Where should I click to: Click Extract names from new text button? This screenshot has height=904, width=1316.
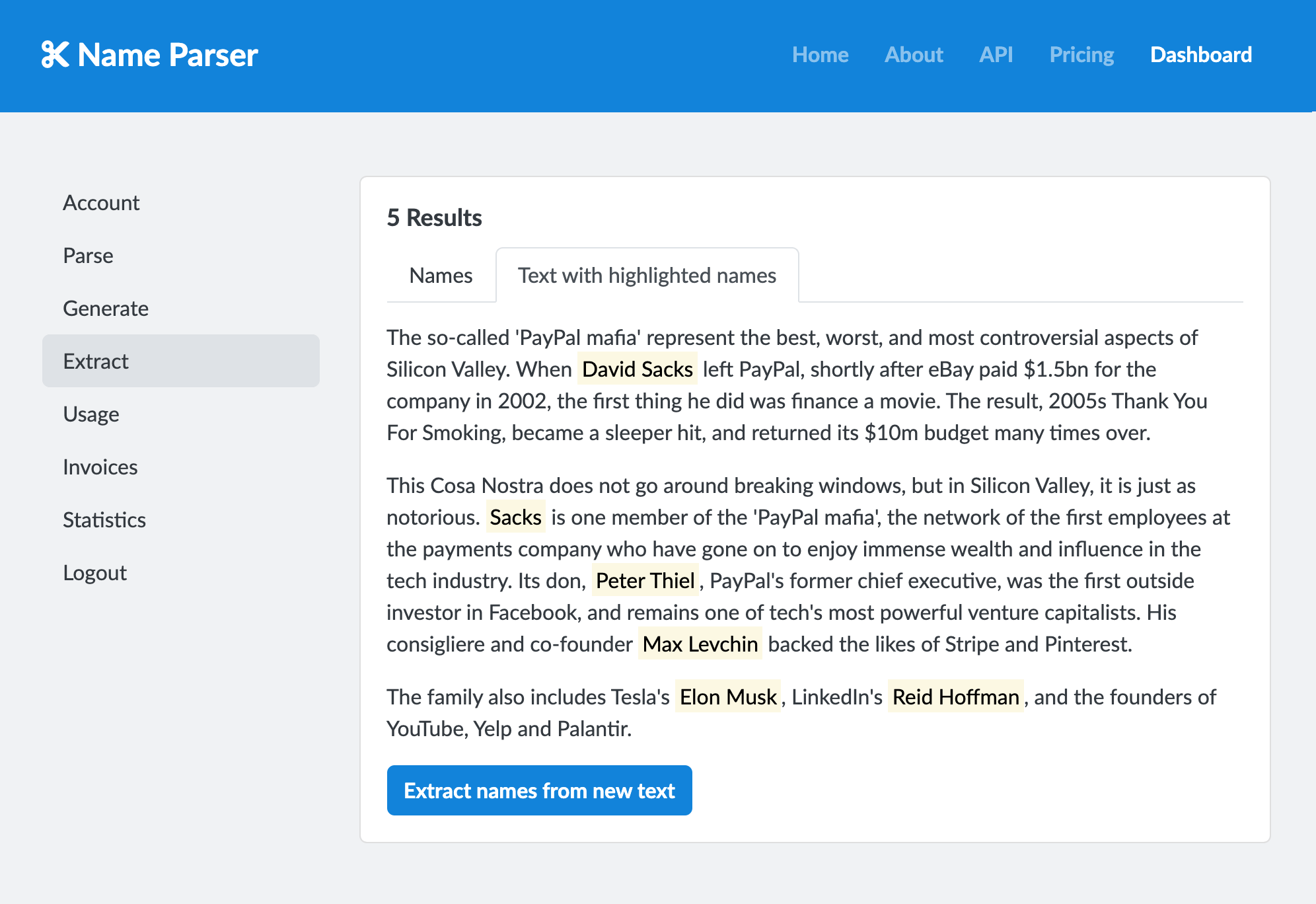pyautogui.click(x=539, y=790)
